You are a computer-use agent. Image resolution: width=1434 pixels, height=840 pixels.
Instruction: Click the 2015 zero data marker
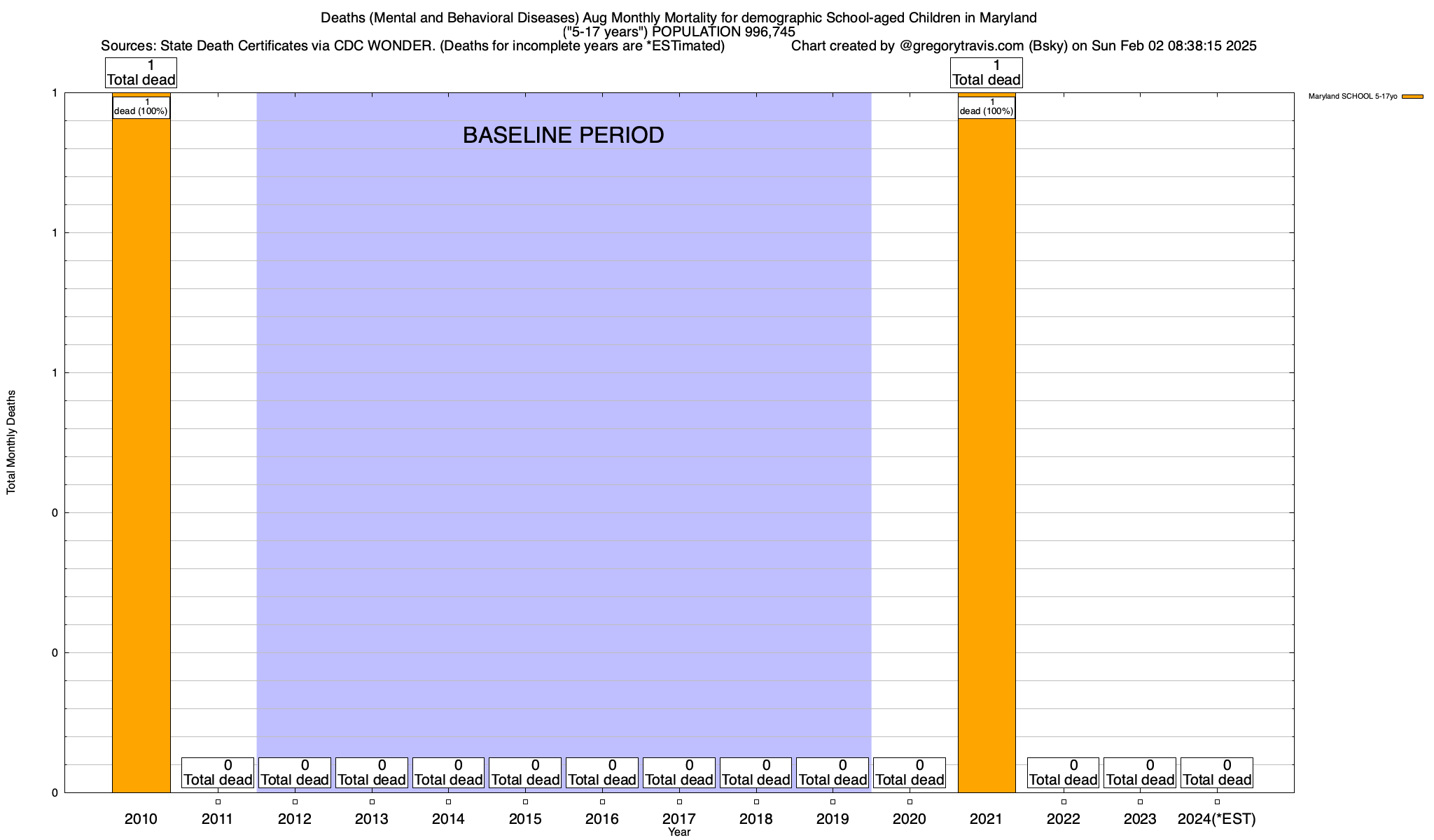pyautogui.click(x=525, y=801)
